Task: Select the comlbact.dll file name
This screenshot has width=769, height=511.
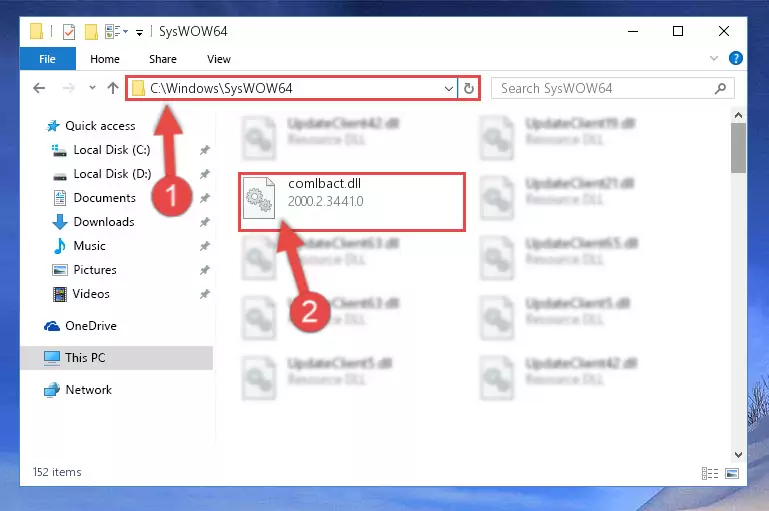Action: point(325,183)
